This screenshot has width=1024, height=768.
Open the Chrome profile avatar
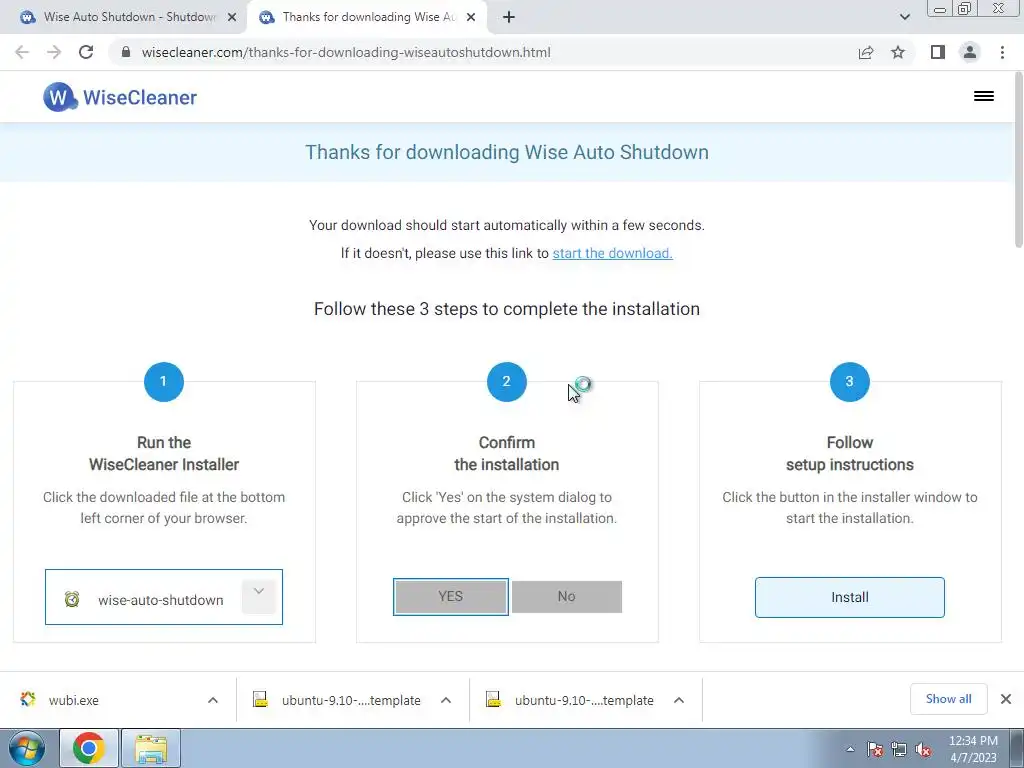(970, 52)
